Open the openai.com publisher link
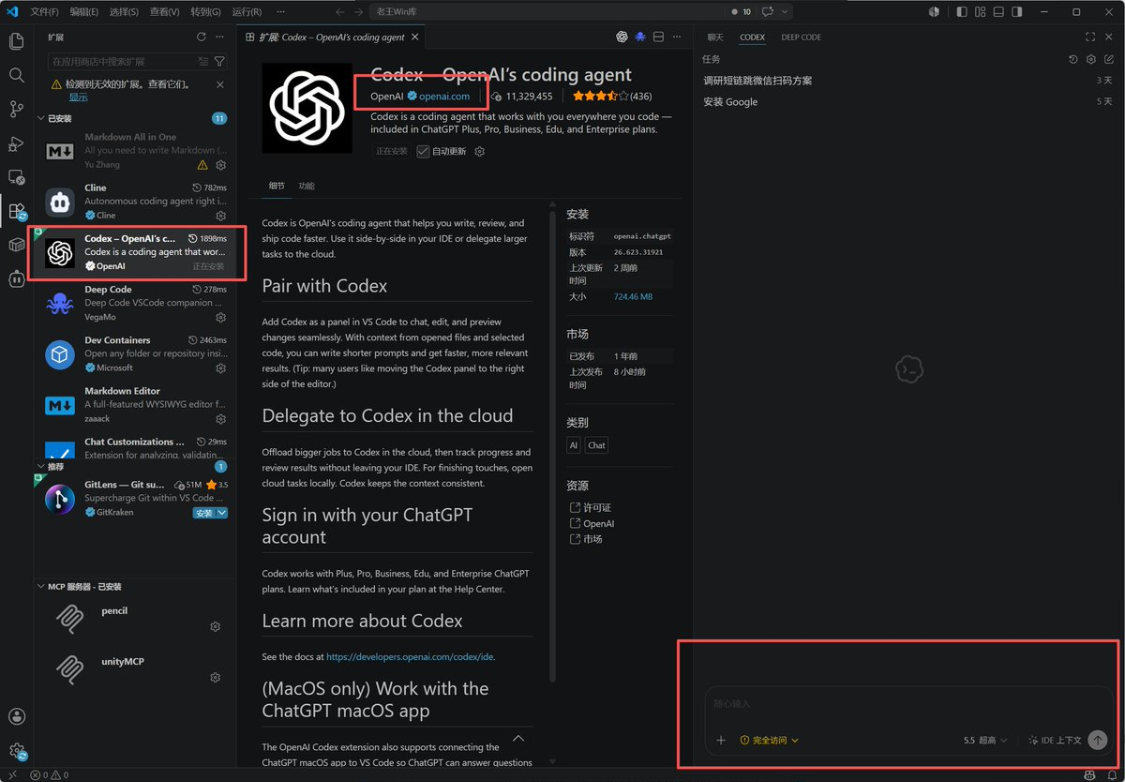Viewport: 1125px width, 782px height. [444, 96]
